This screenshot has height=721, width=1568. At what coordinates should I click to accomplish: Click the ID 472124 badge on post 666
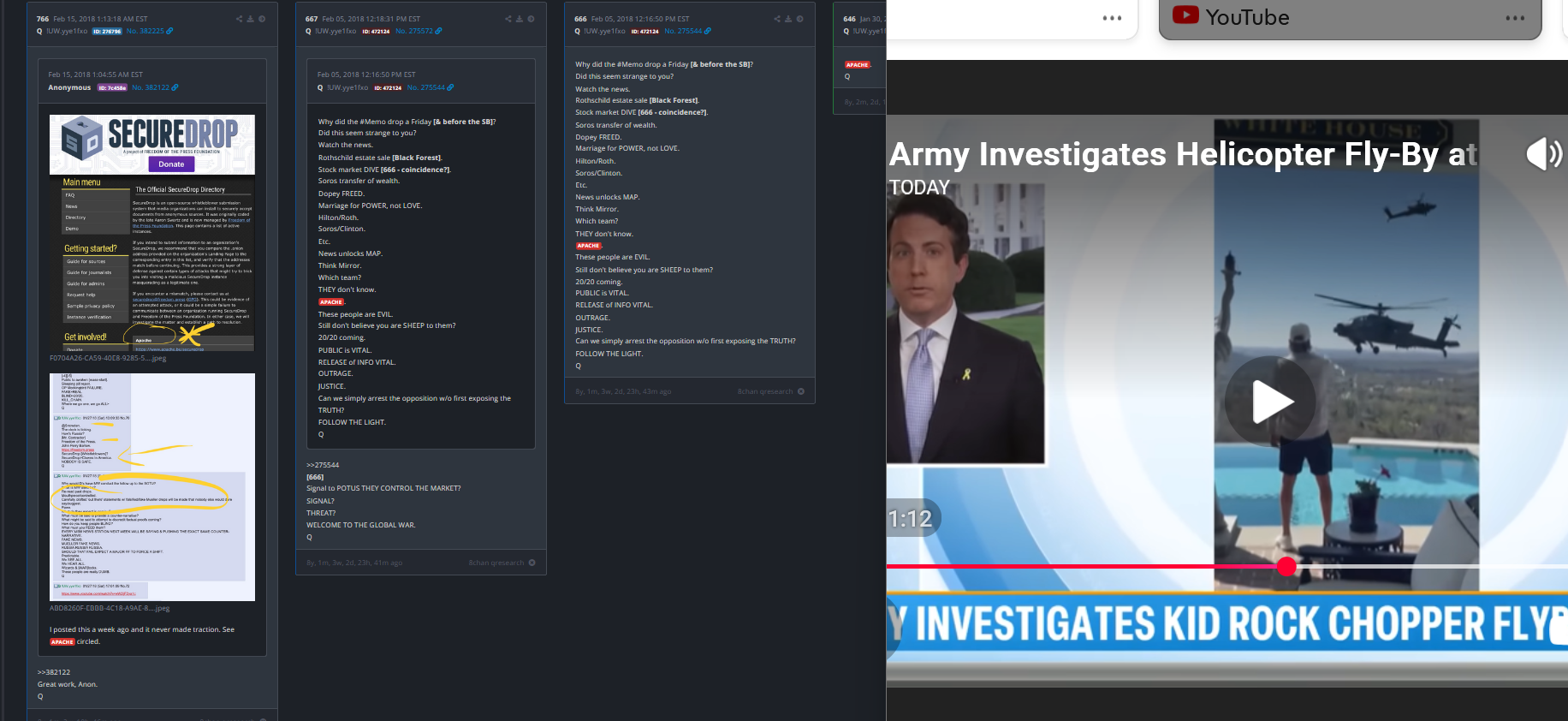645,31
